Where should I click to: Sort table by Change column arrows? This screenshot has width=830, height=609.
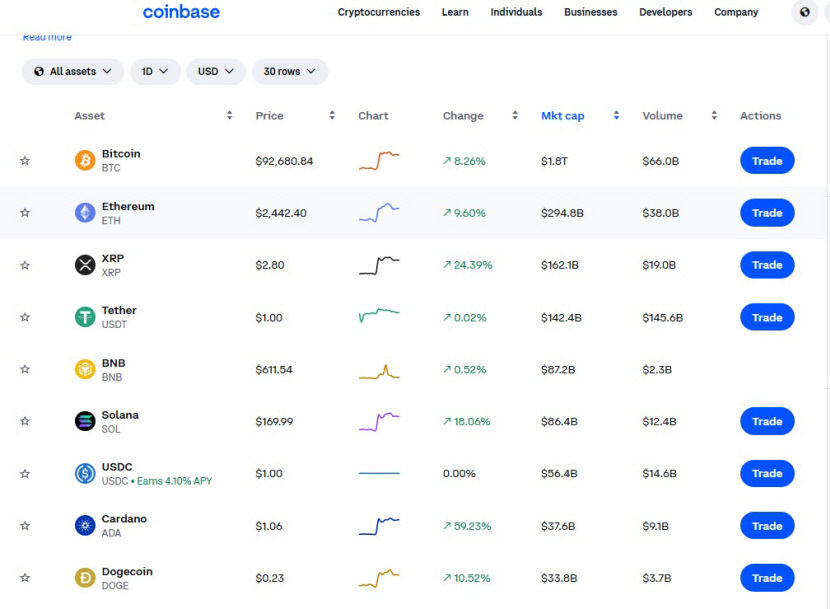515,115
